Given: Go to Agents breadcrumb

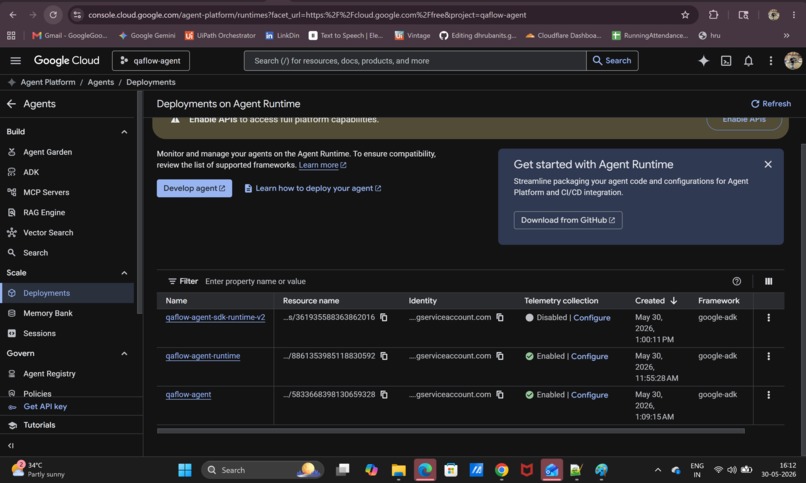Looking at the screenshot, I should click(x=101, y=82).
